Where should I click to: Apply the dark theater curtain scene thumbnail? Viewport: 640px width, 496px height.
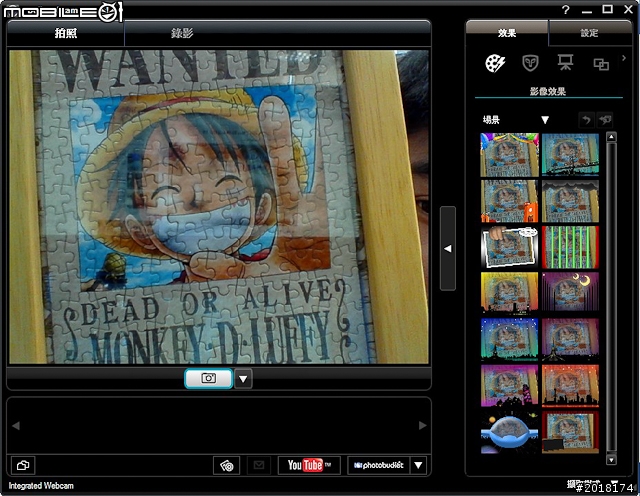[571, 201]
